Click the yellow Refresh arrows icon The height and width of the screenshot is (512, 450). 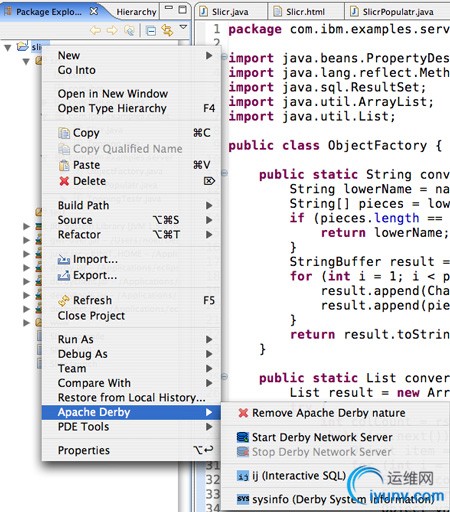tap(64, 300)
